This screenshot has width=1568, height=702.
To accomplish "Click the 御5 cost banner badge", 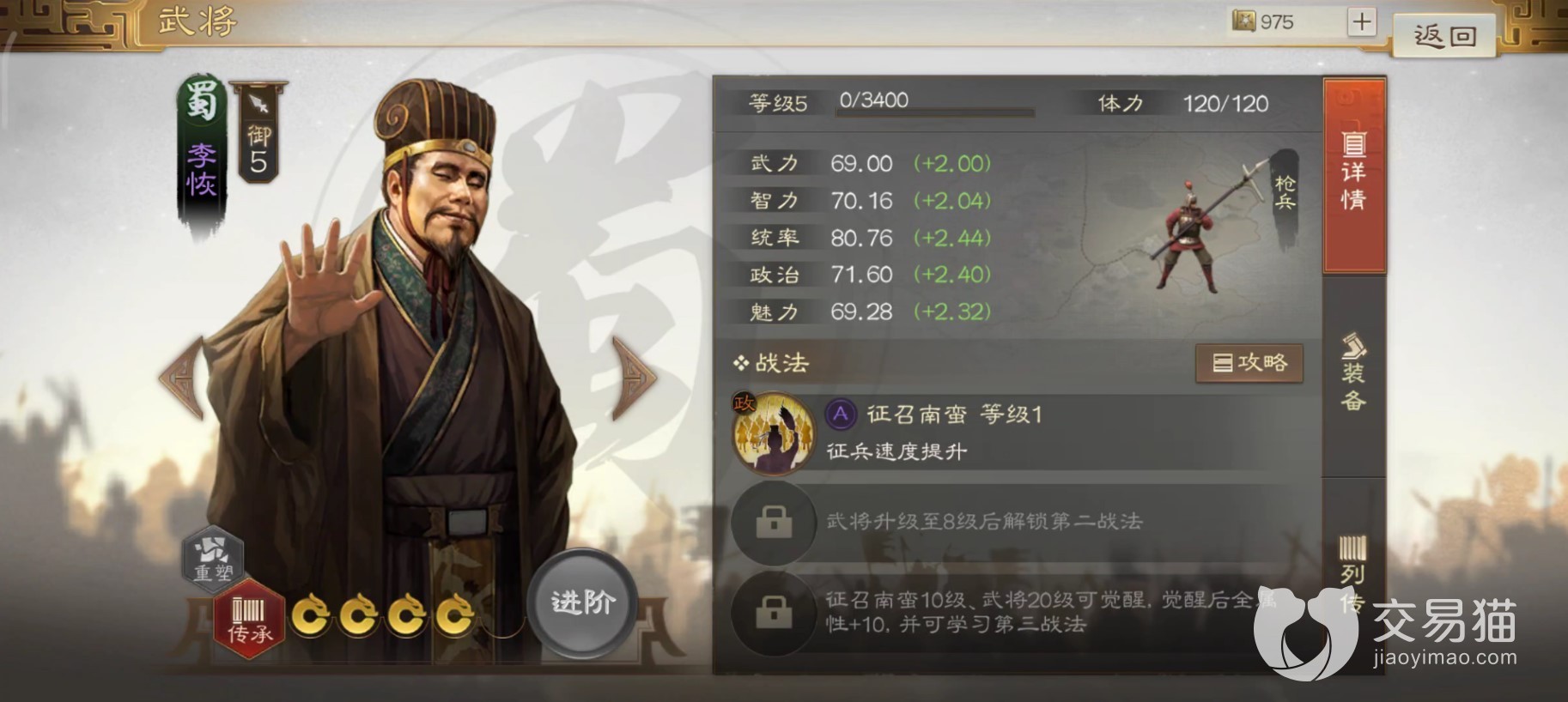I will [x=258, y=134].
